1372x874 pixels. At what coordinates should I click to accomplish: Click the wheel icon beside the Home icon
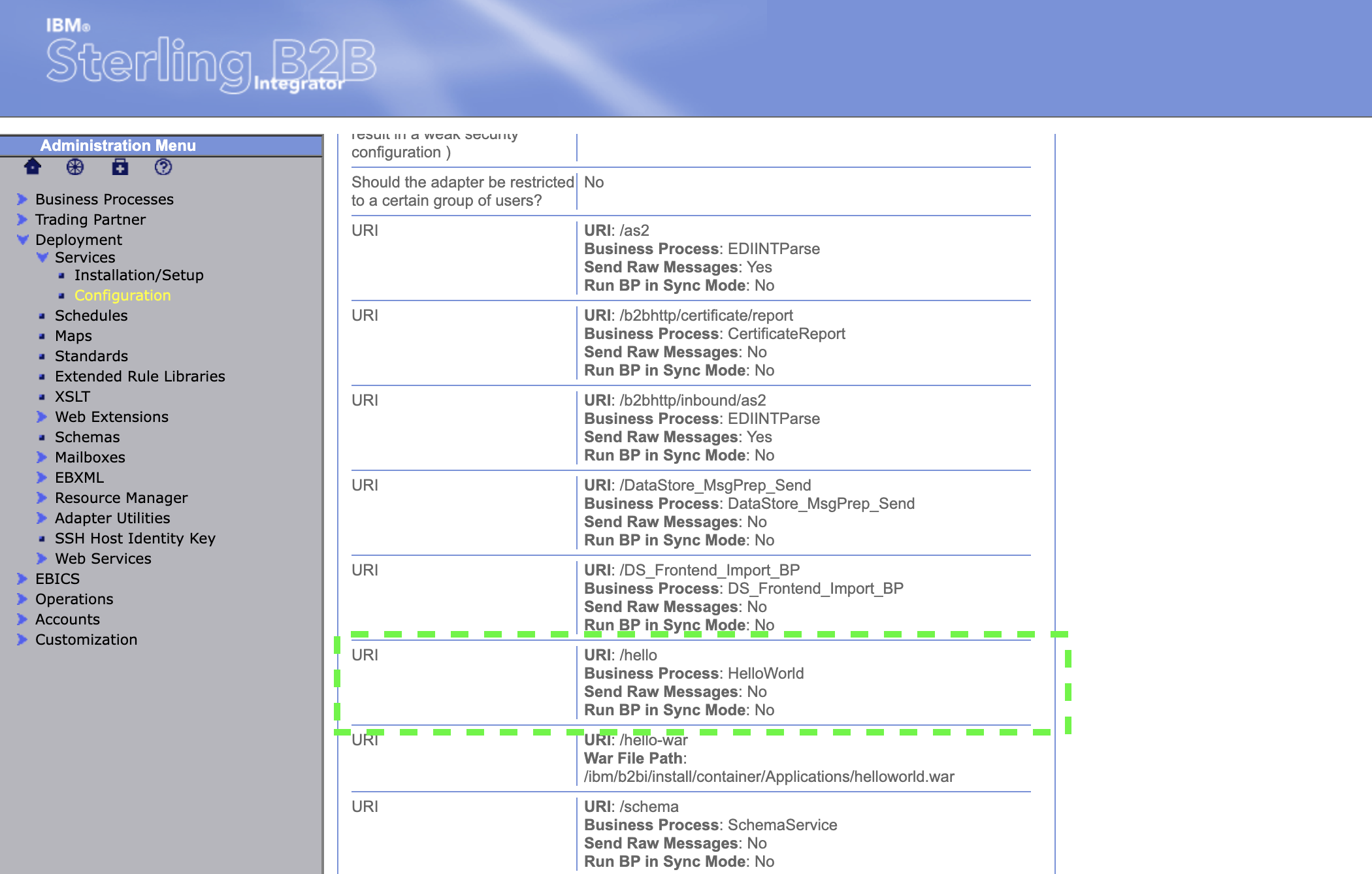point(75,167)
